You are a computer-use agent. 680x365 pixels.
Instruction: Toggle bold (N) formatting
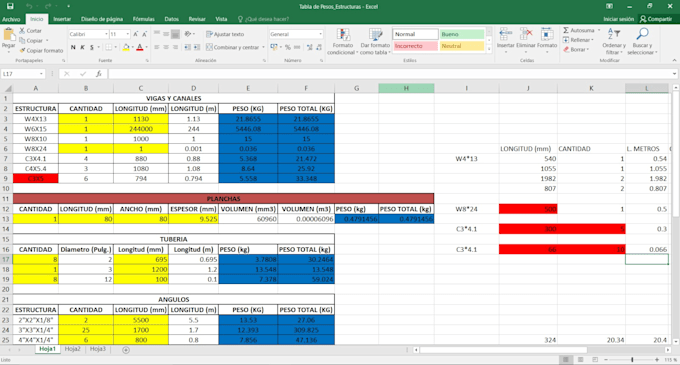(73, 47)
